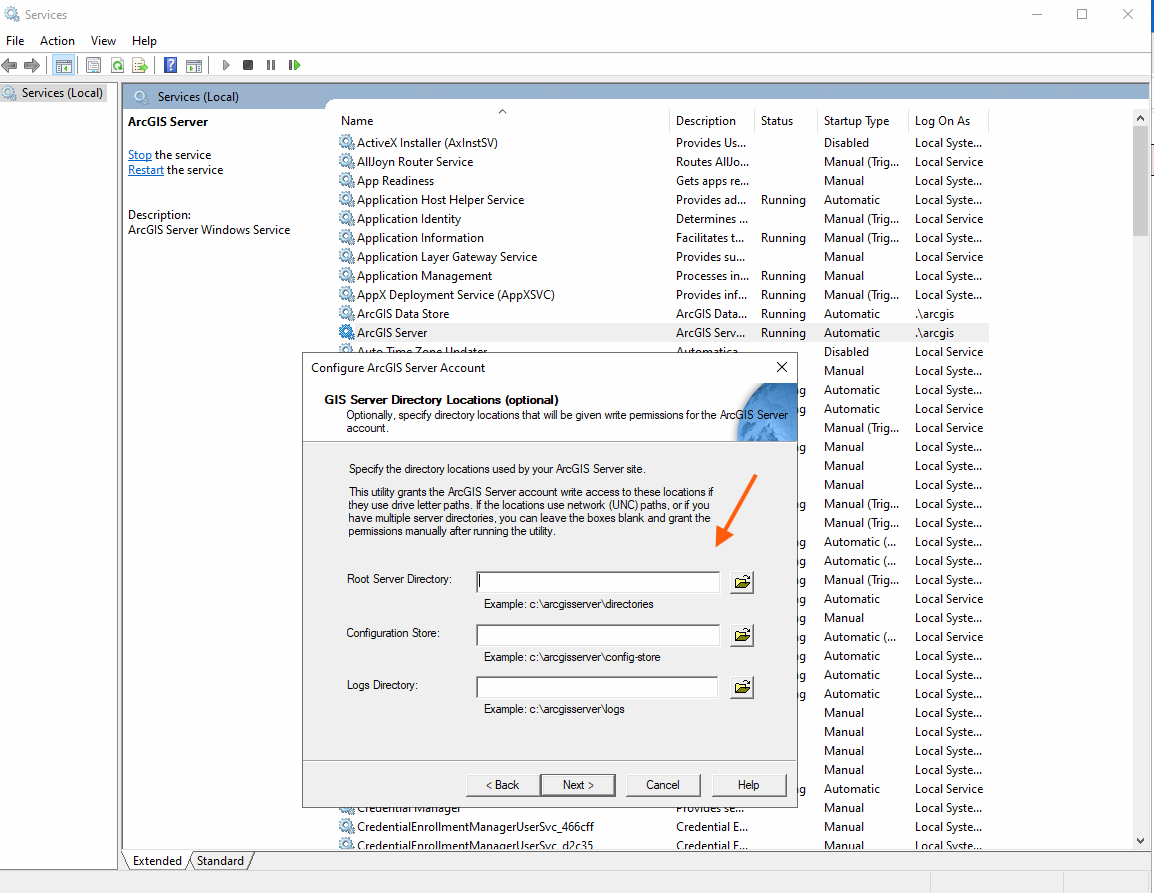
Task: Browse for Logs Directory folder
Action: coord(741,687)
